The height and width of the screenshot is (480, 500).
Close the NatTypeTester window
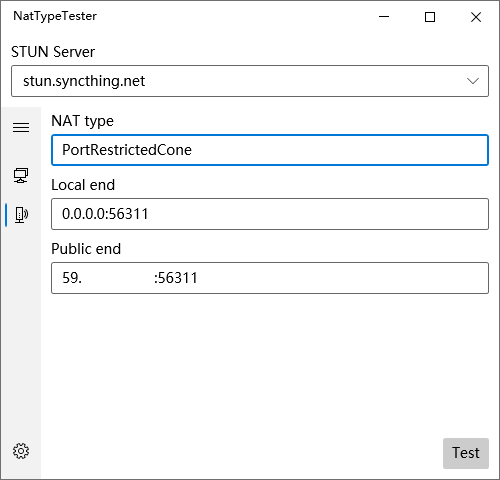476,17
